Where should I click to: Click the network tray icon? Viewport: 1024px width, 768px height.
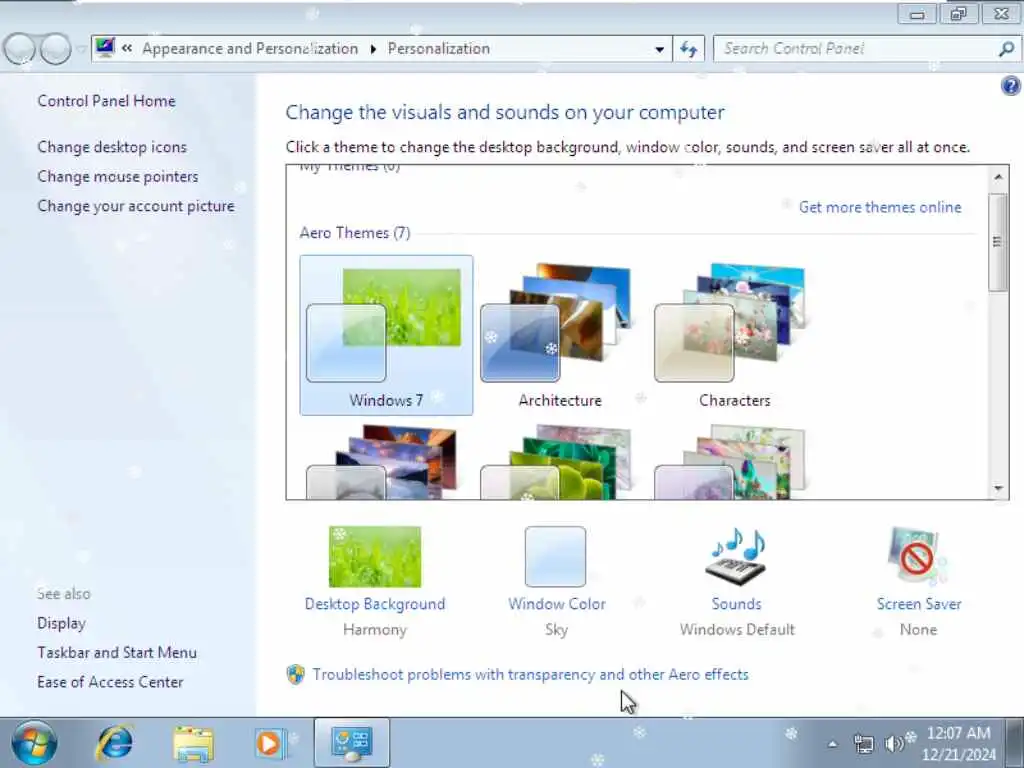point(863,743)
